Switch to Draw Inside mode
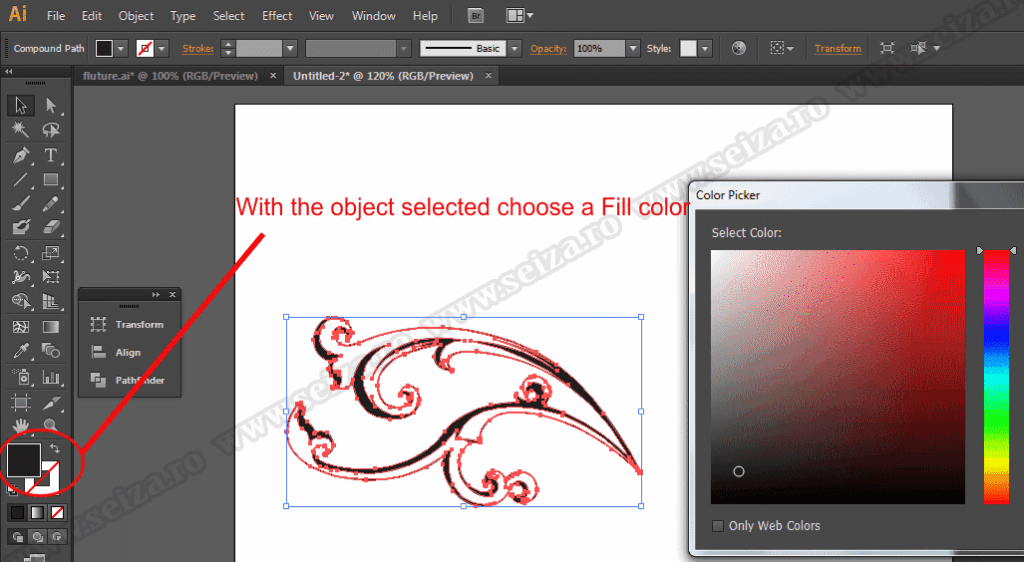 [x=57, y=537]
